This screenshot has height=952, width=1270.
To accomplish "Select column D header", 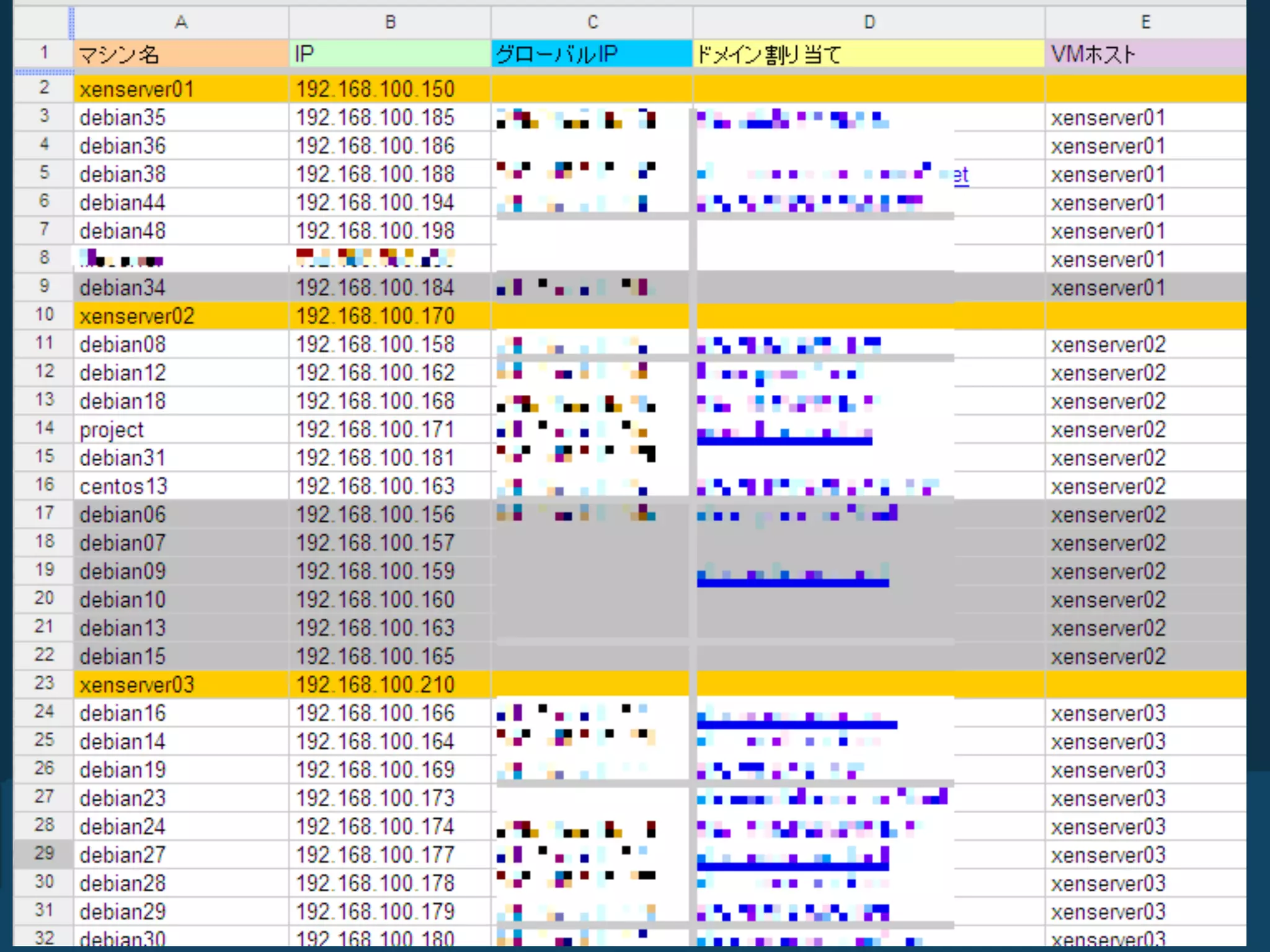I will point(869,22).
